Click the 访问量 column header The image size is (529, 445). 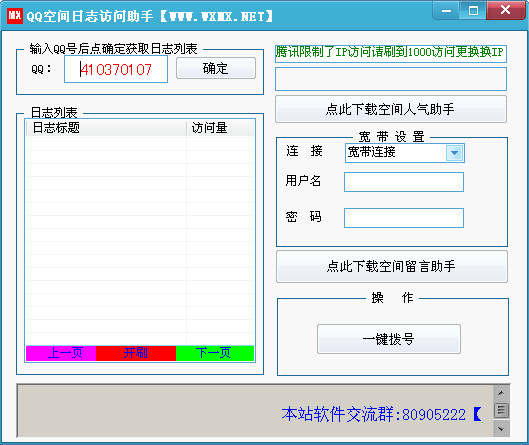(220, 128)
